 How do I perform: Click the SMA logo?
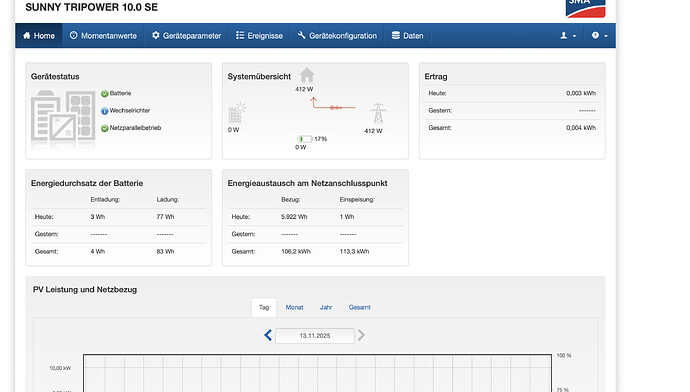pyautogui.click(x=585, y=8)
